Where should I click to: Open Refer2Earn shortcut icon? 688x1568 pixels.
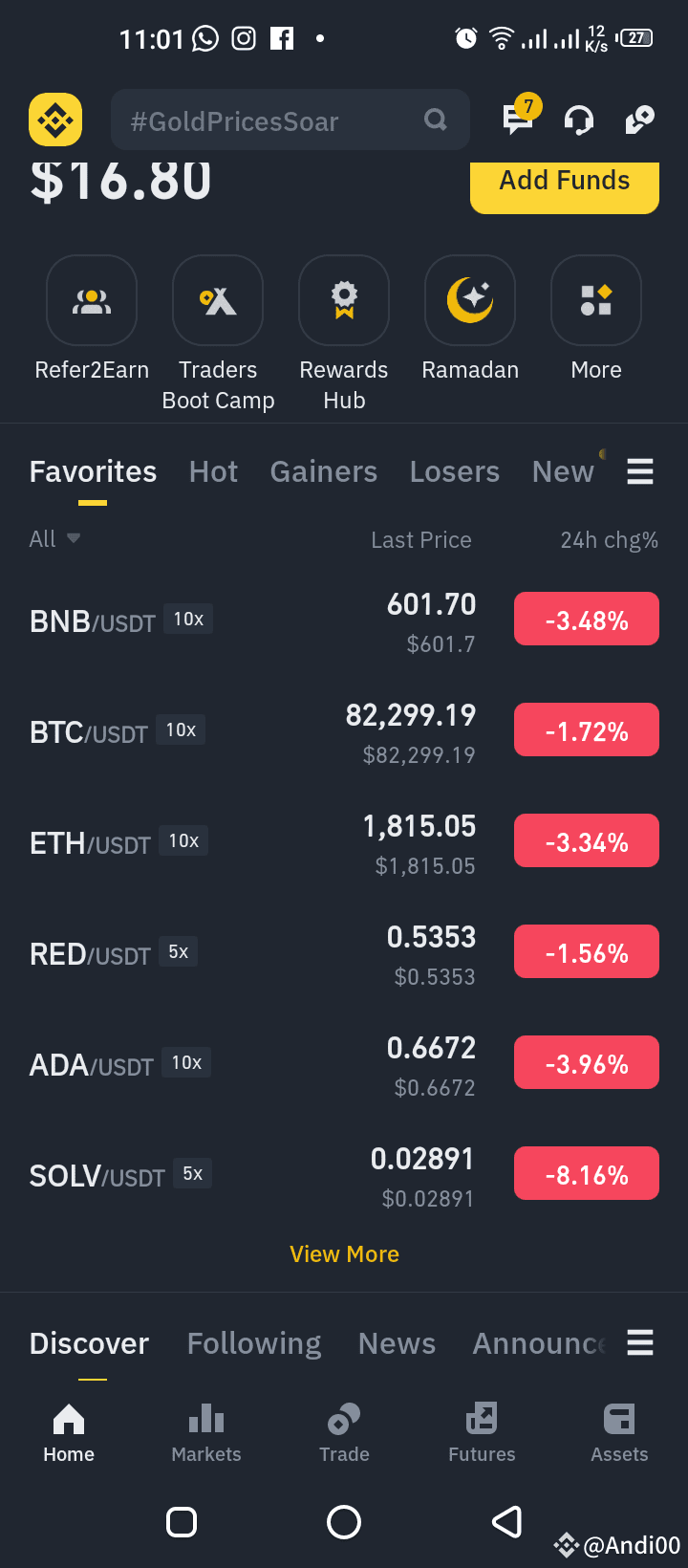tap(92, 300)
